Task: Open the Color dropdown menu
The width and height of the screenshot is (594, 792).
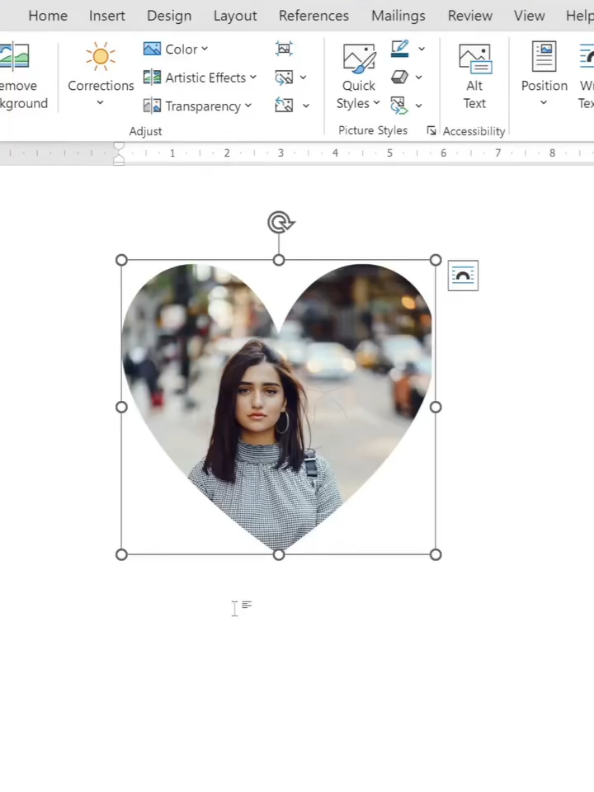Action: tap(186, 49)
